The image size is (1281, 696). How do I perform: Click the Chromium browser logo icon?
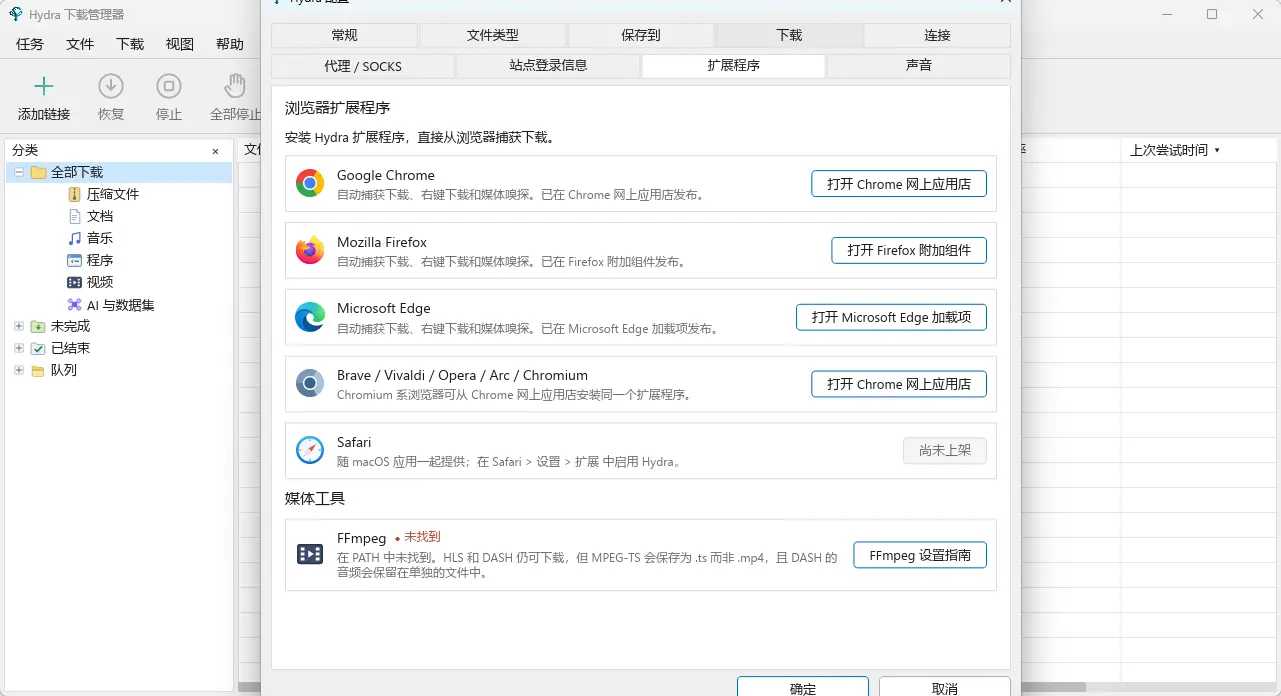(310, 383)
